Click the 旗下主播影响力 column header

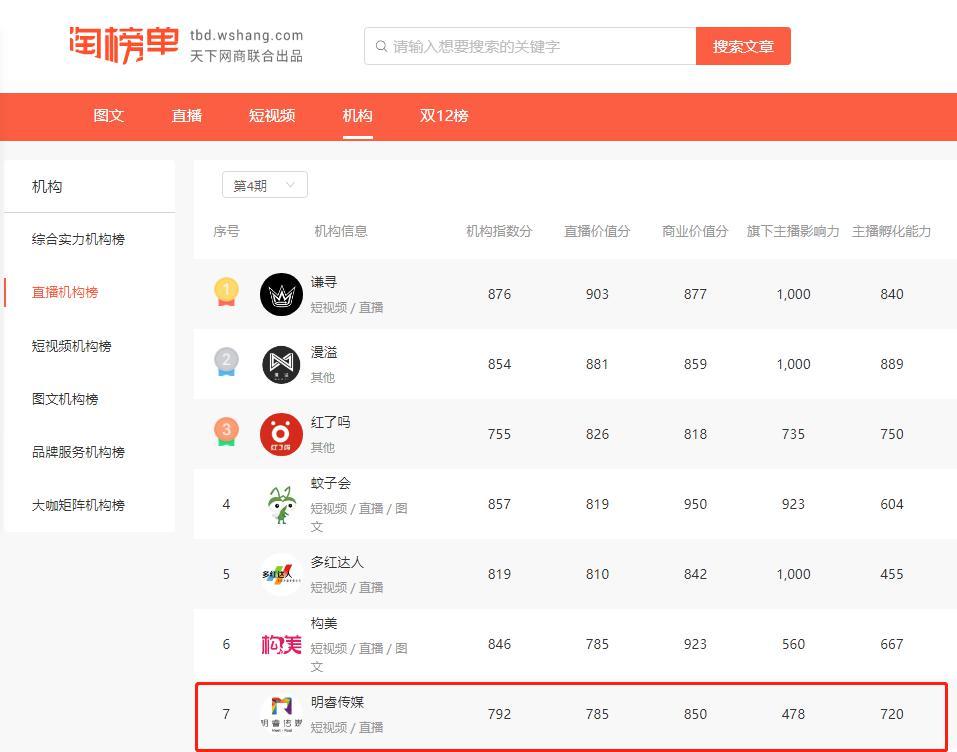pyautogui.click(x=793, y=231)
